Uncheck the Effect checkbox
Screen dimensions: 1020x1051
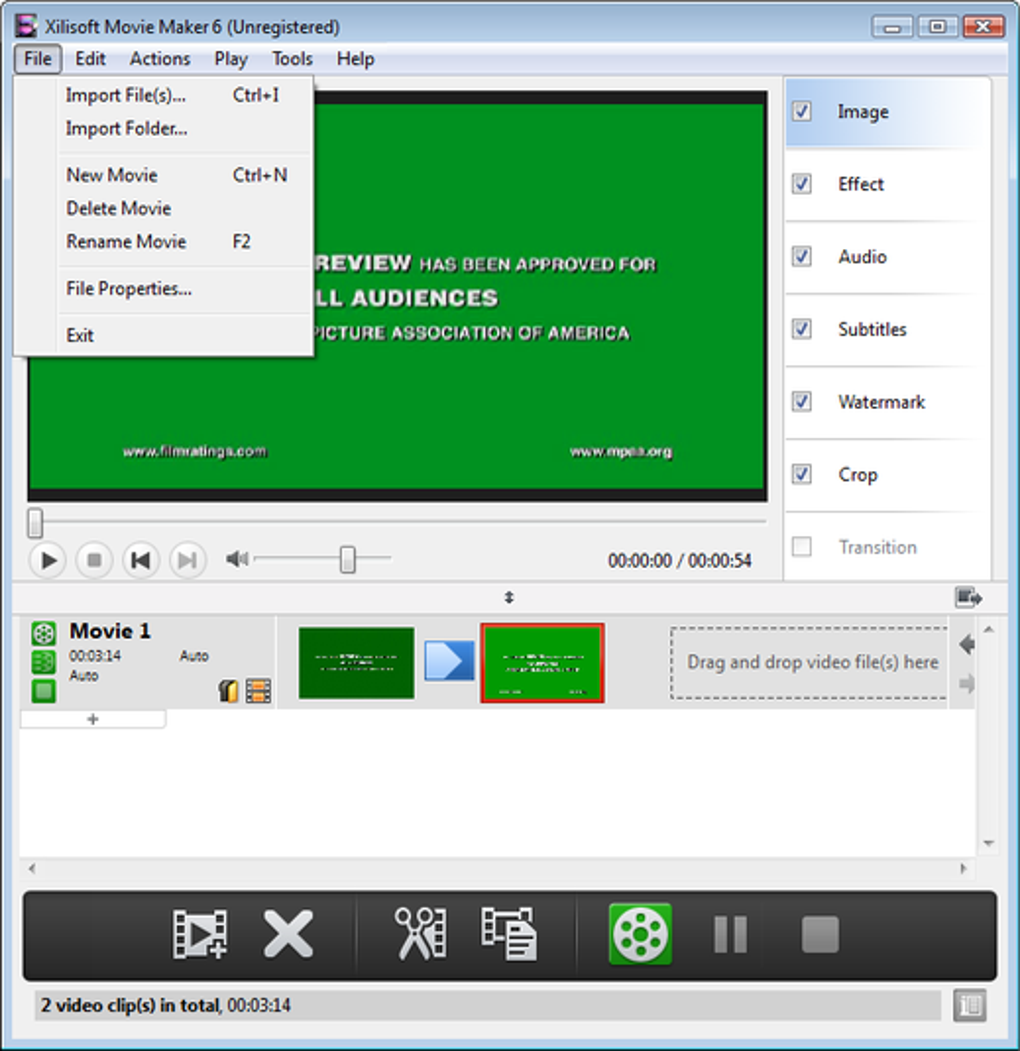point(802,184)
